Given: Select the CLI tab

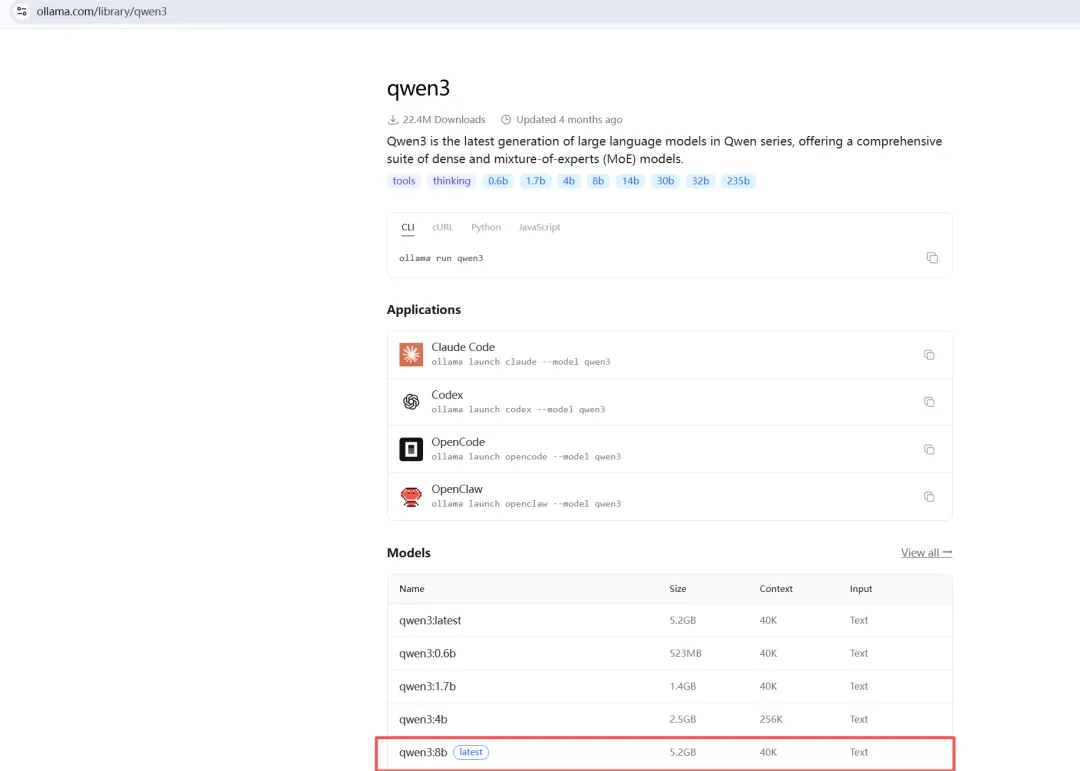Looking at the screenshot, I should pos(408,227).
